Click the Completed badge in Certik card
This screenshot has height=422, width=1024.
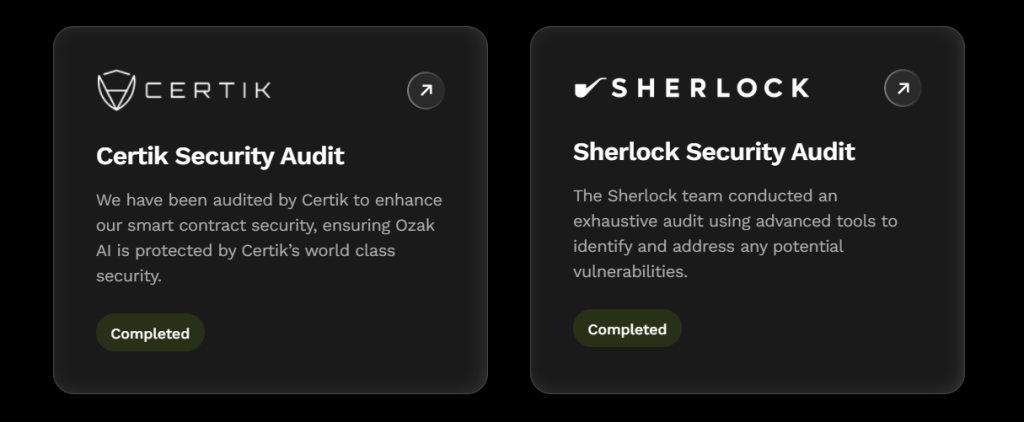(150, 333)
